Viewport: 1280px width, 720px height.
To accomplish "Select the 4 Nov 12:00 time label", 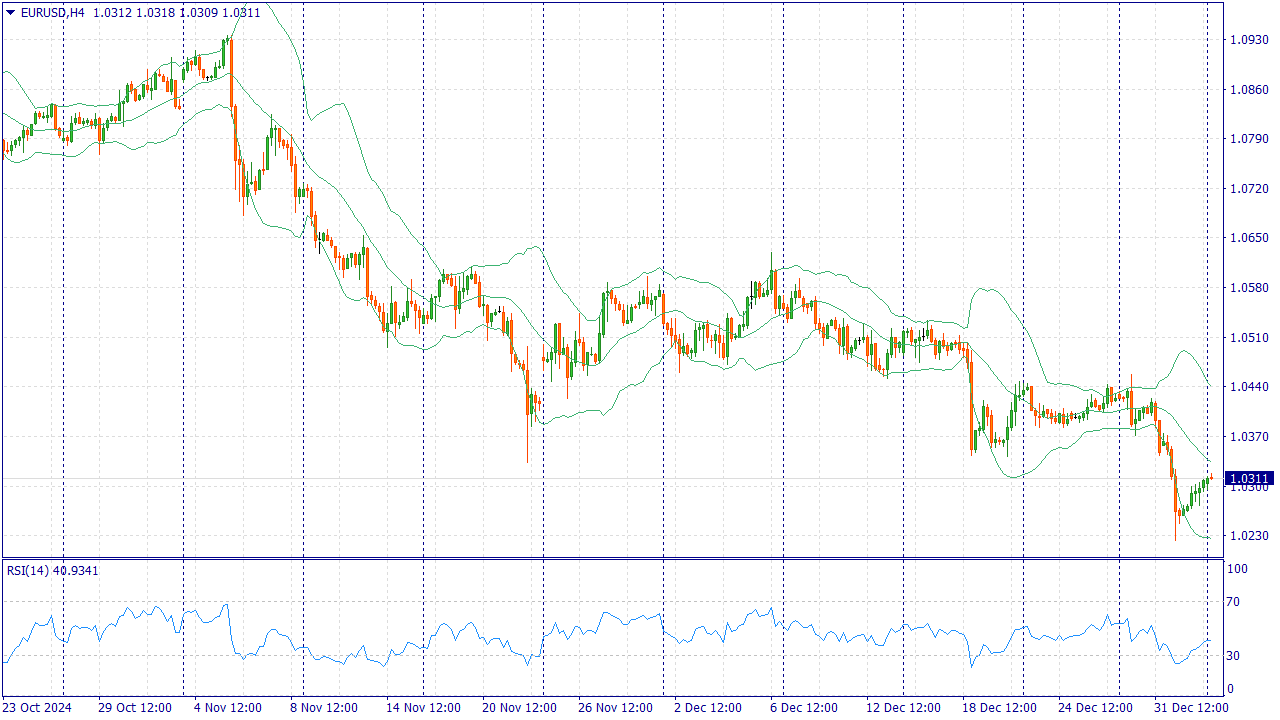I will [228, 708].
